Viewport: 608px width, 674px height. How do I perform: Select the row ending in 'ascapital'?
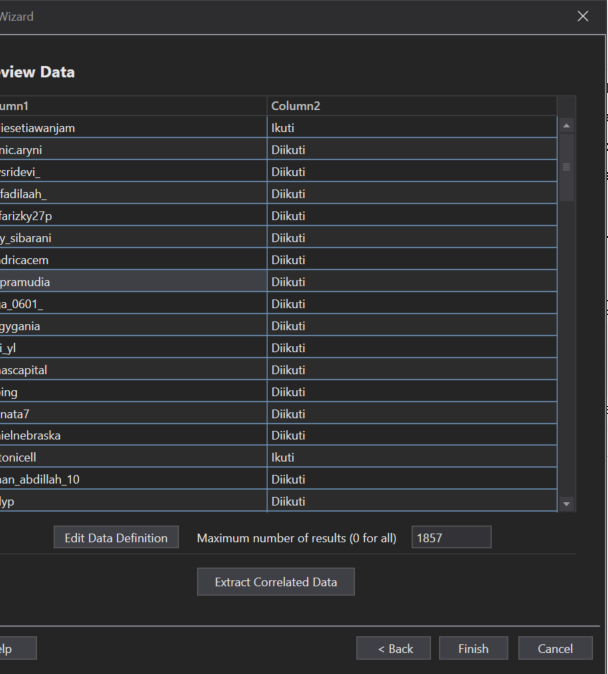[x=279, y=370]
